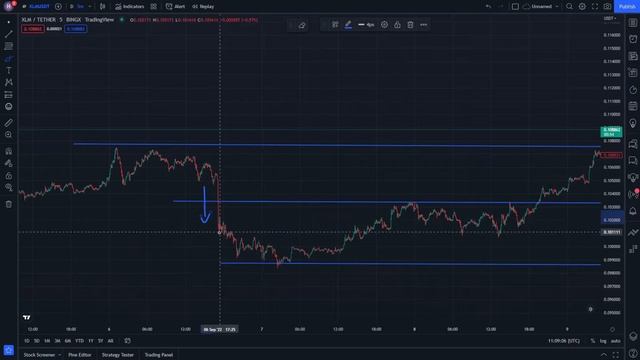Screen dimensions: 640x360
Task: Open the layout select square icon
Action: [515, 7]
